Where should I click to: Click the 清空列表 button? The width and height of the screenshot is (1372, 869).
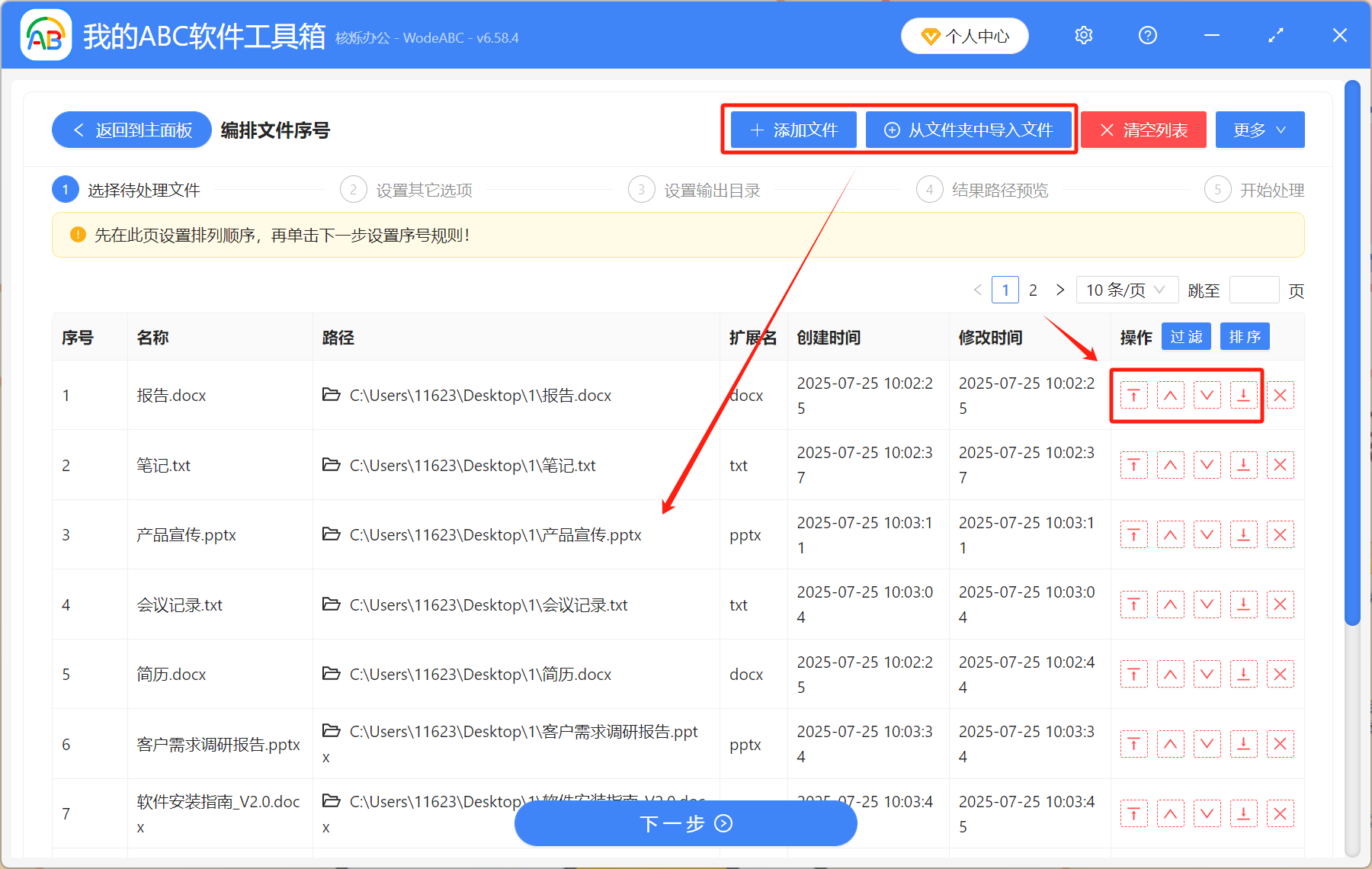(1143, 130)
